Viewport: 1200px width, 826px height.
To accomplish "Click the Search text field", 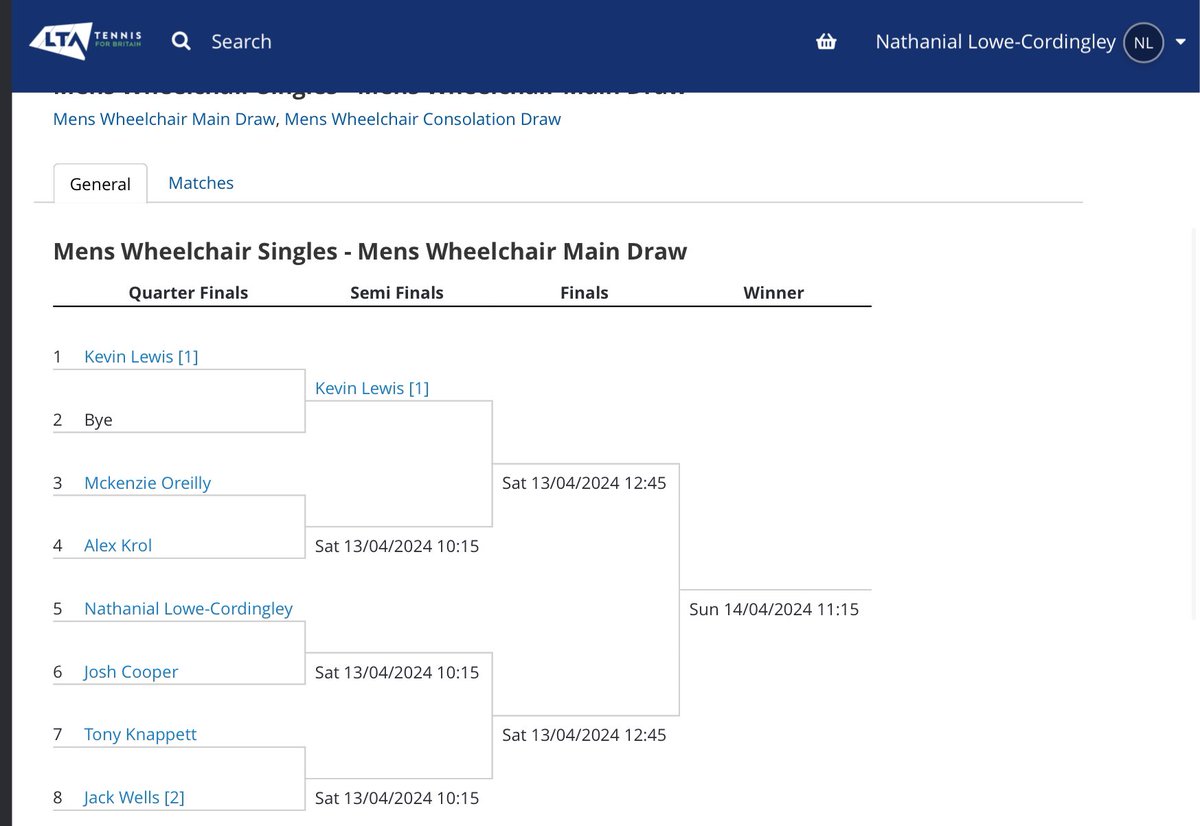I will pos(242,41).
